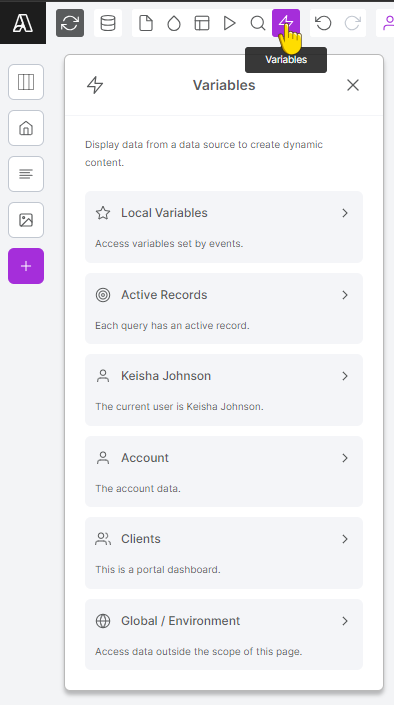Open the Local Variables card
Screen dimensions: 394x705
tap(224, 227)
